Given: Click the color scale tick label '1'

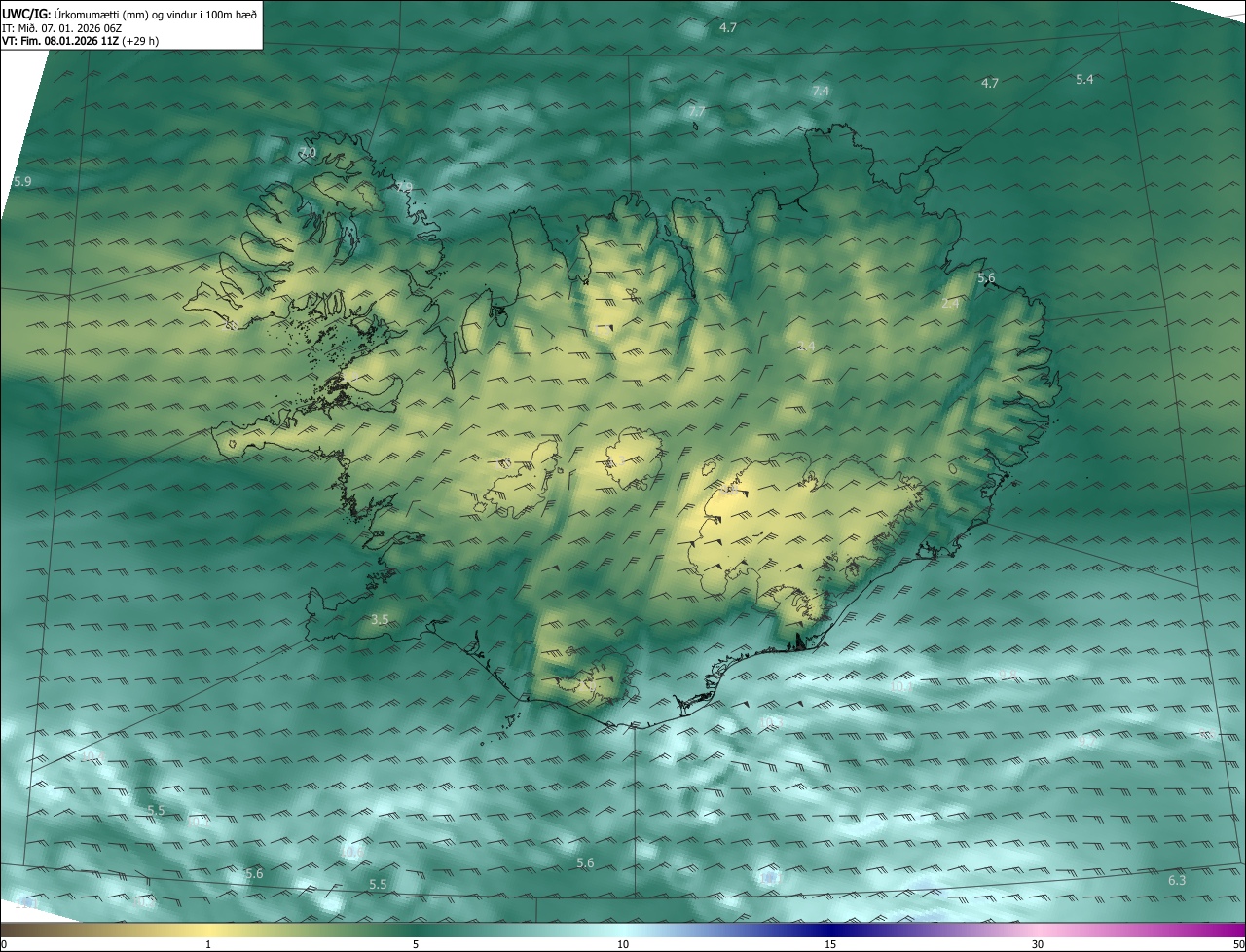Looking at the screenshot, I should coord(208,944).
